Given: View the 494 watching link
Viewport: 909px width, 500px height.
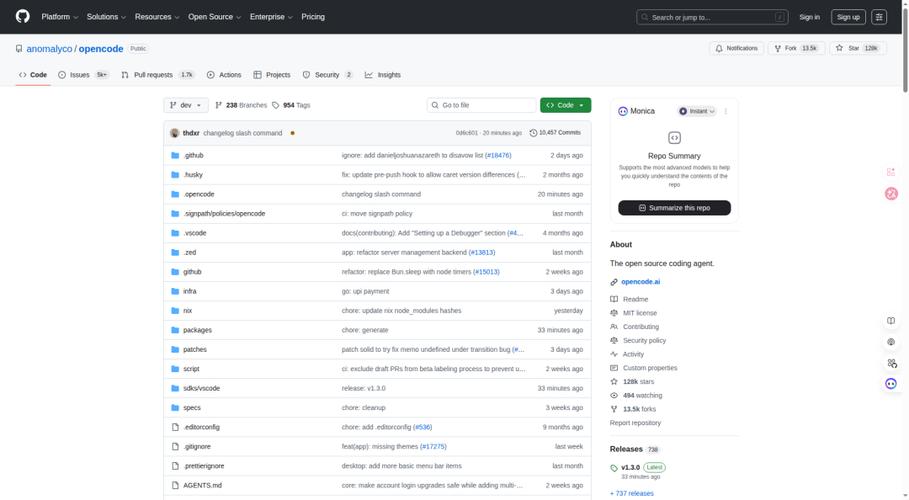Looking at the screenshot, I should (x=642, y=396).
